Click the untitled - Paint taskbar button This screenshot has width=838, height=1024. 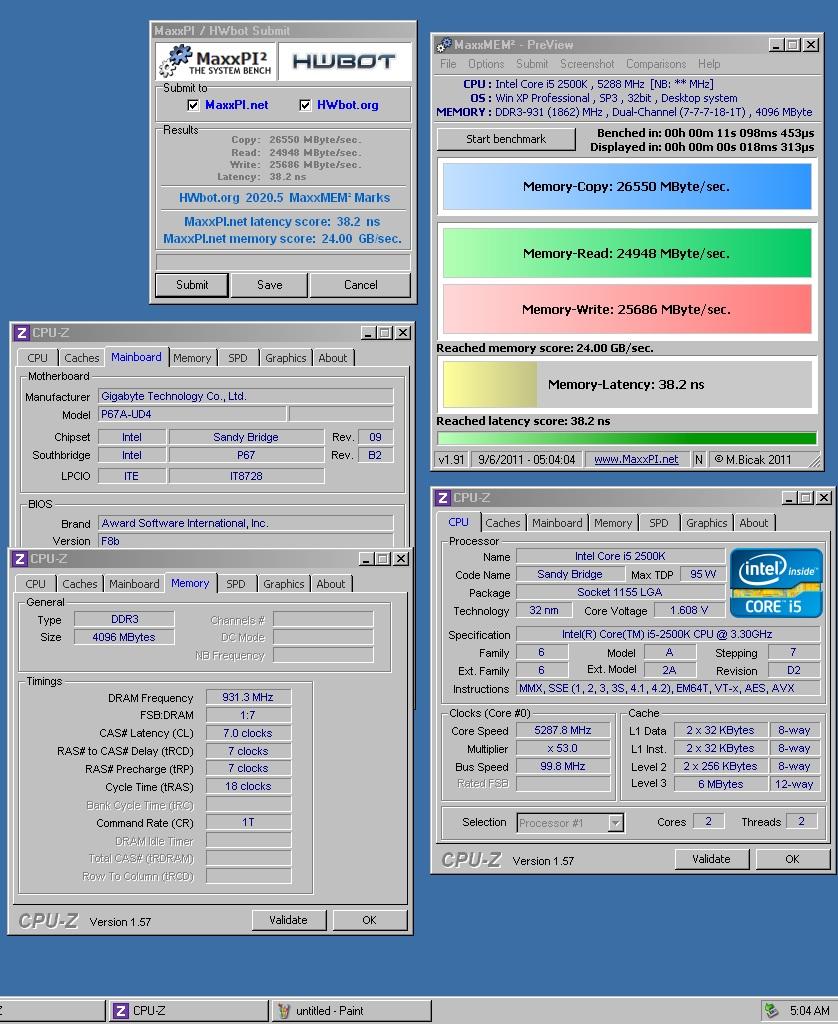[x=351, y=1011]
